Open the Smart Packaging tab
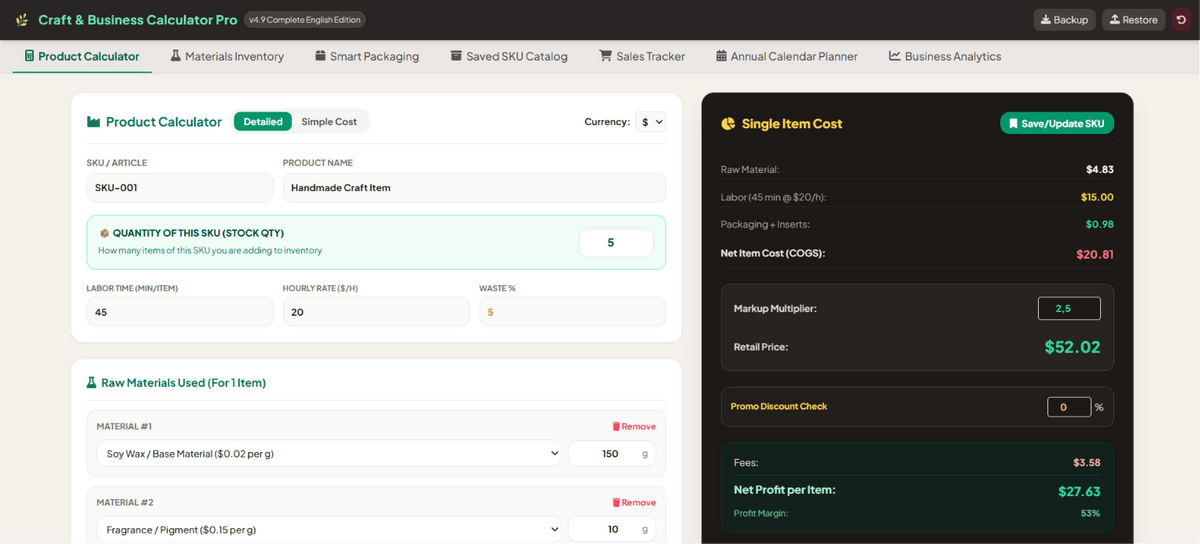 click(367, 56)
